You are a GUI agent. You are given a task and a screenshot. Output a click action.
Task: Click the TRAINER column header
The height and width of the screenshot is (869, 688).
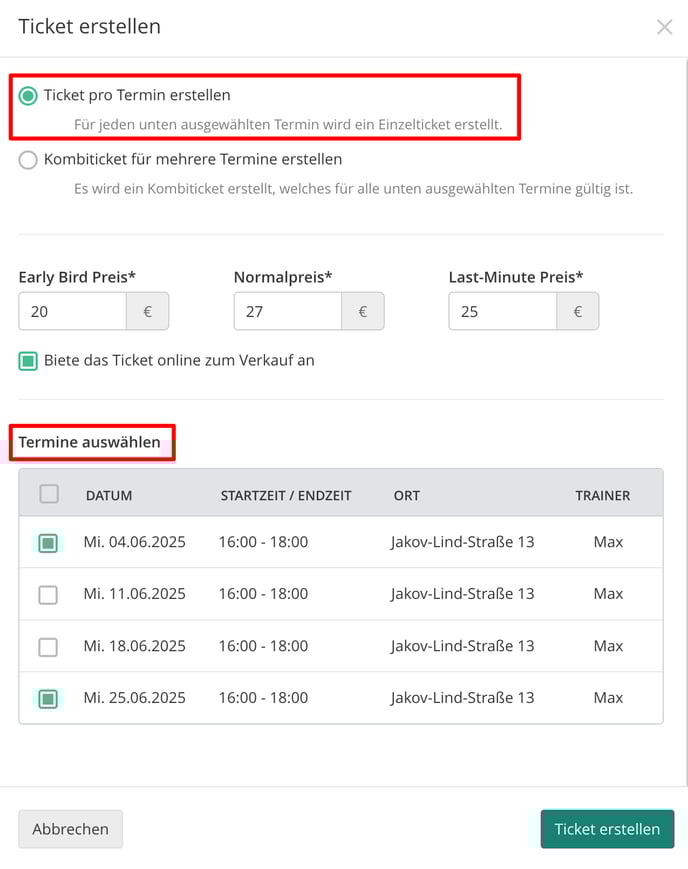pyautogui.click(x=603, y=495)
